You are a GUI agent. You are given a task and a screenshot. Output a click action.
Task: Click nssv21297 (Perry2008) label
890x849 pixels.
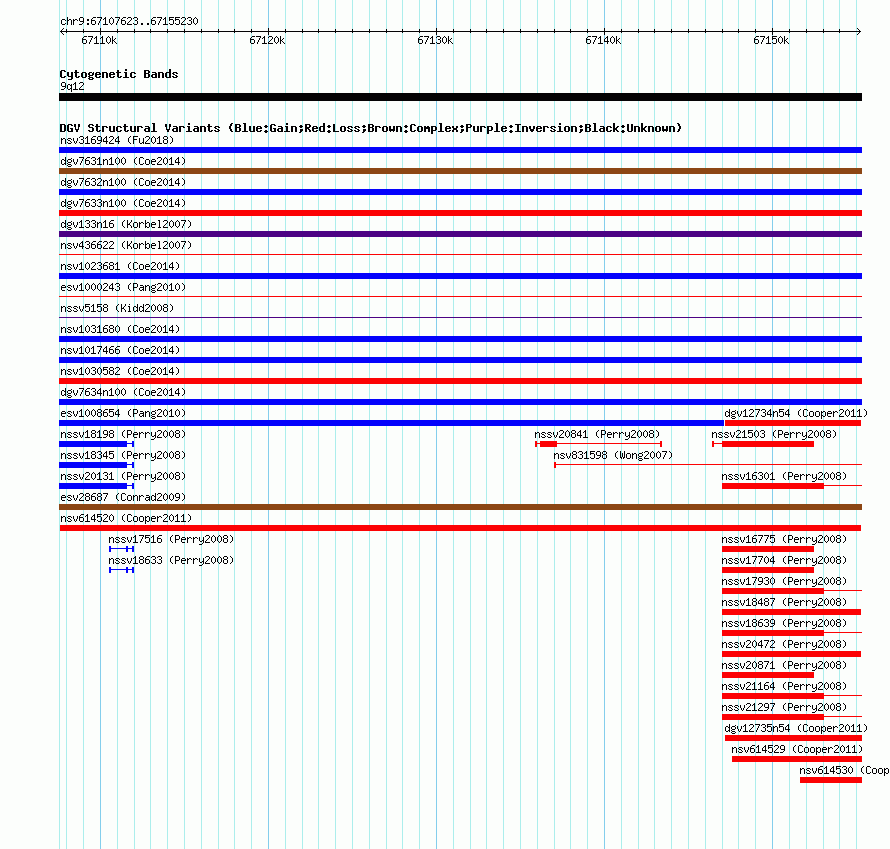[784, 707]
